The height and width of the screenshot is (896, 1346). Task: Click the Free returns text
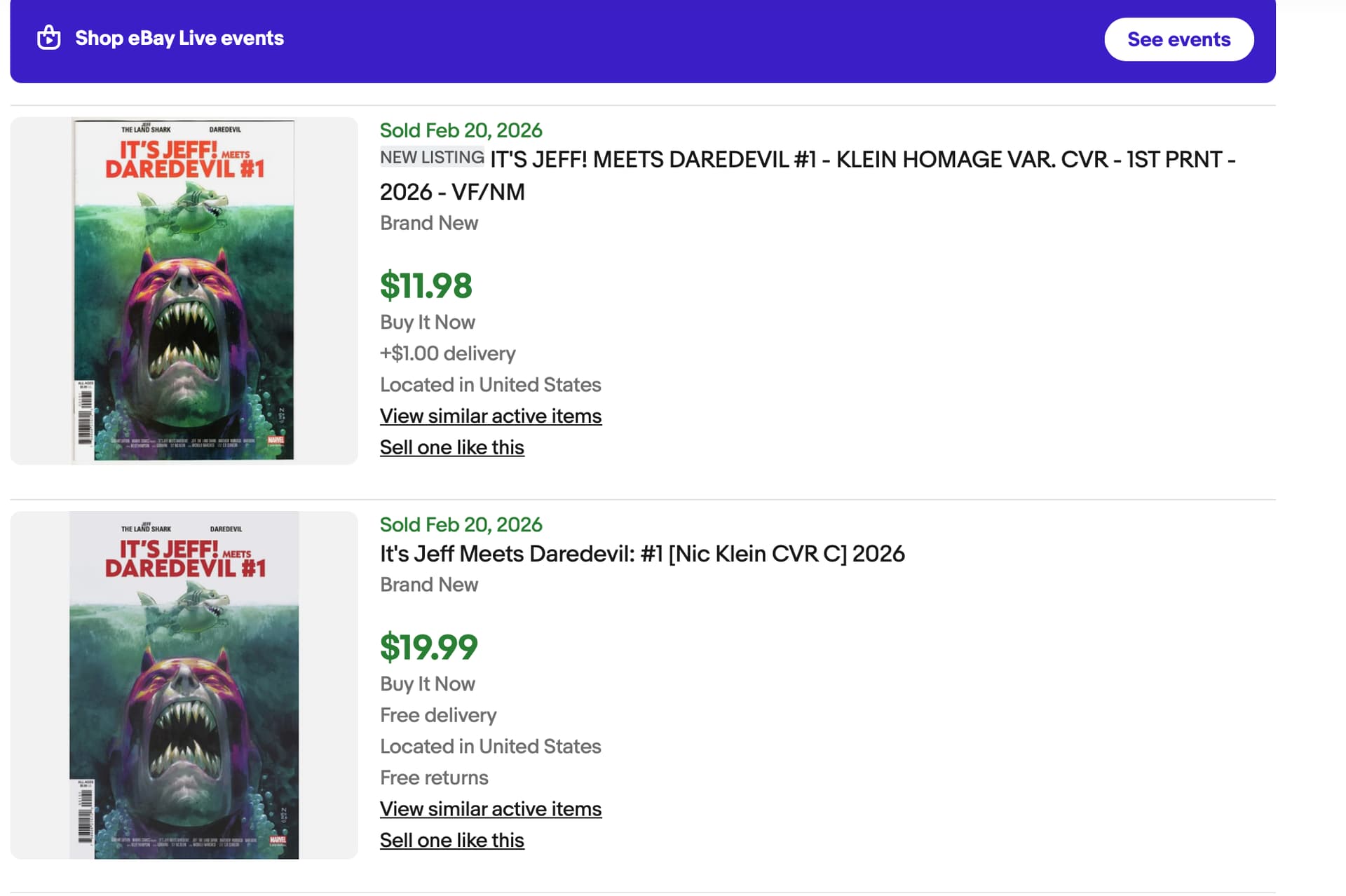click(x=433, y=778)
